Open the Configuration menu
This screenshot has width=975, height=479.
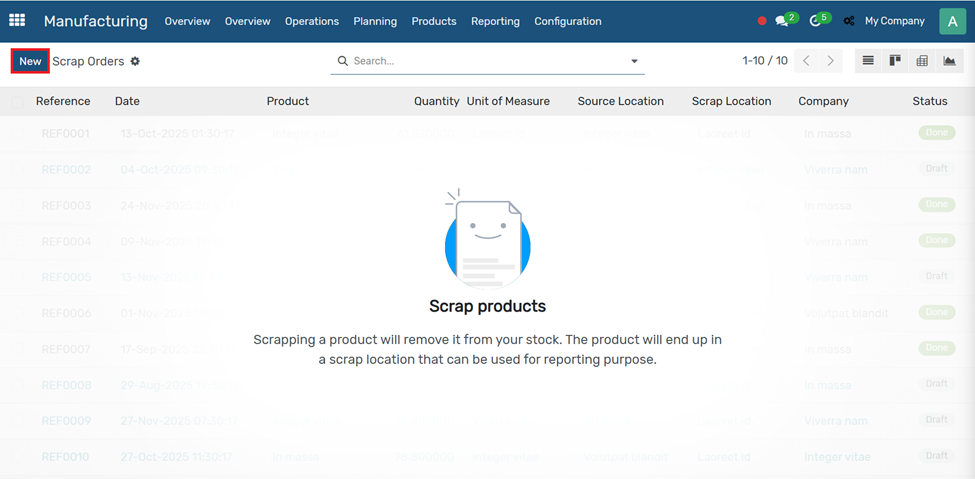pos(567,21)
